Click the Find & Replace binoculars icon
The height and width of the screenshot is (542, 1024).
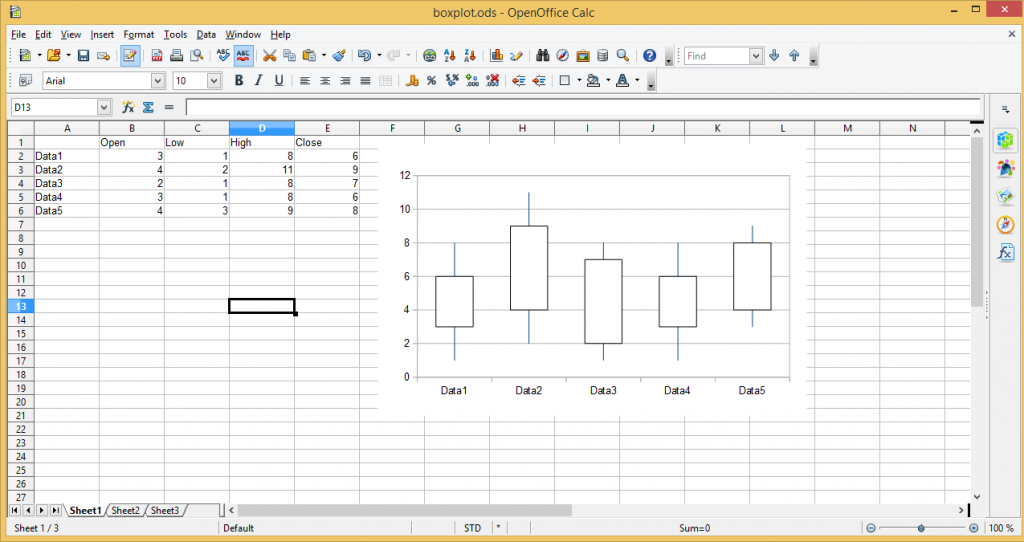[543, 56]
